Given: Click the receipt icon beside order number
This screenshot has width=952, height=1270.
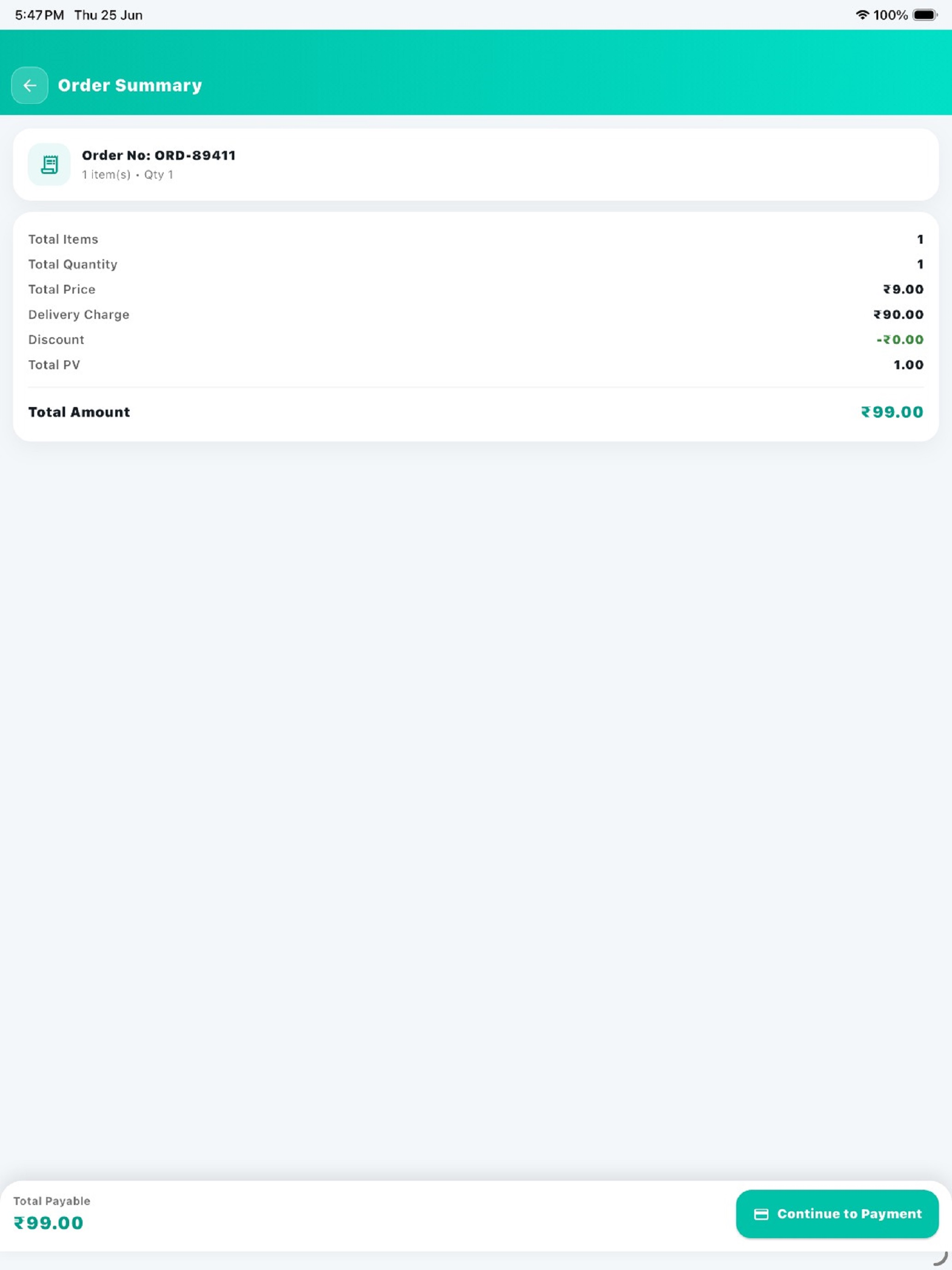Looking at the screenshot, I should point(49,164).
